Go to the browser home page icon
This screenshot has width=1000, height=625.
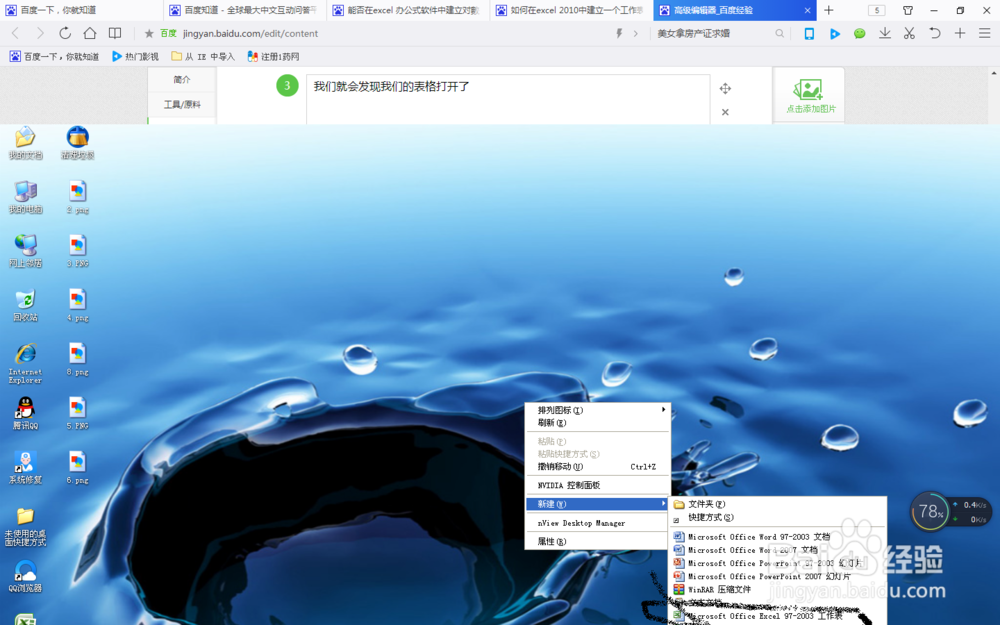[90, 33]
